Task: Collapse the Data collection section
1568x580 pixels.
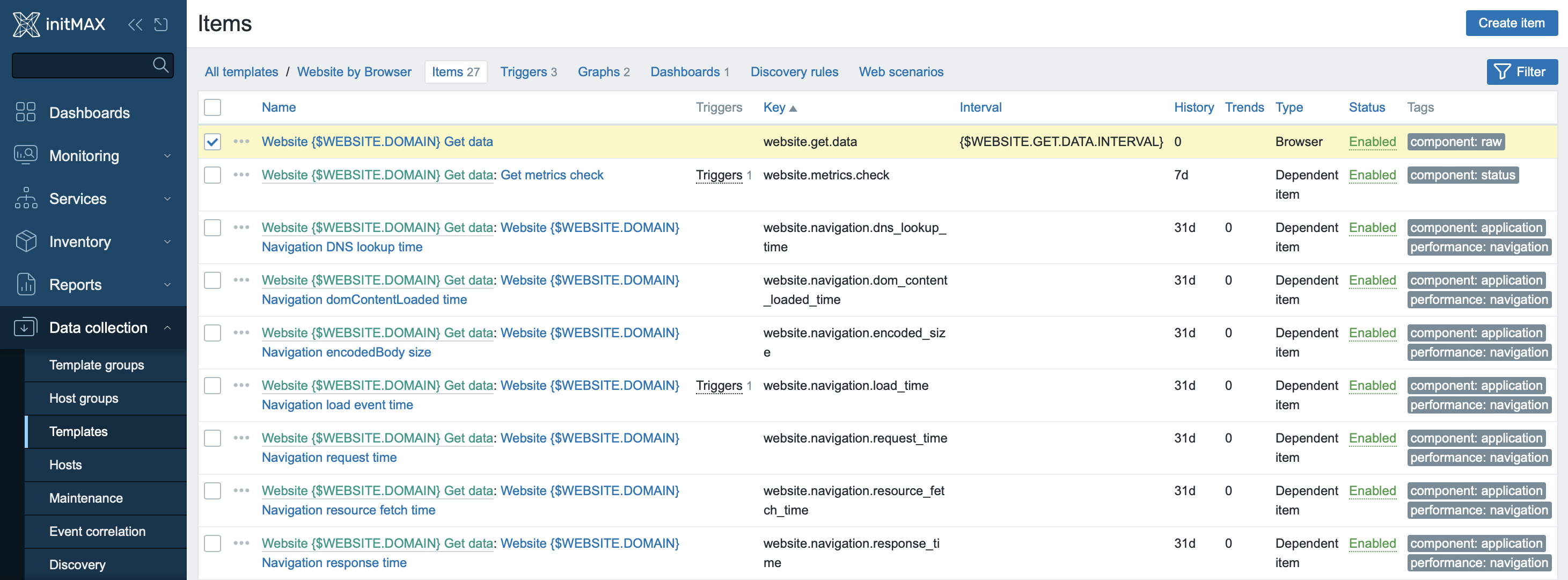Action: pos(93,327)
